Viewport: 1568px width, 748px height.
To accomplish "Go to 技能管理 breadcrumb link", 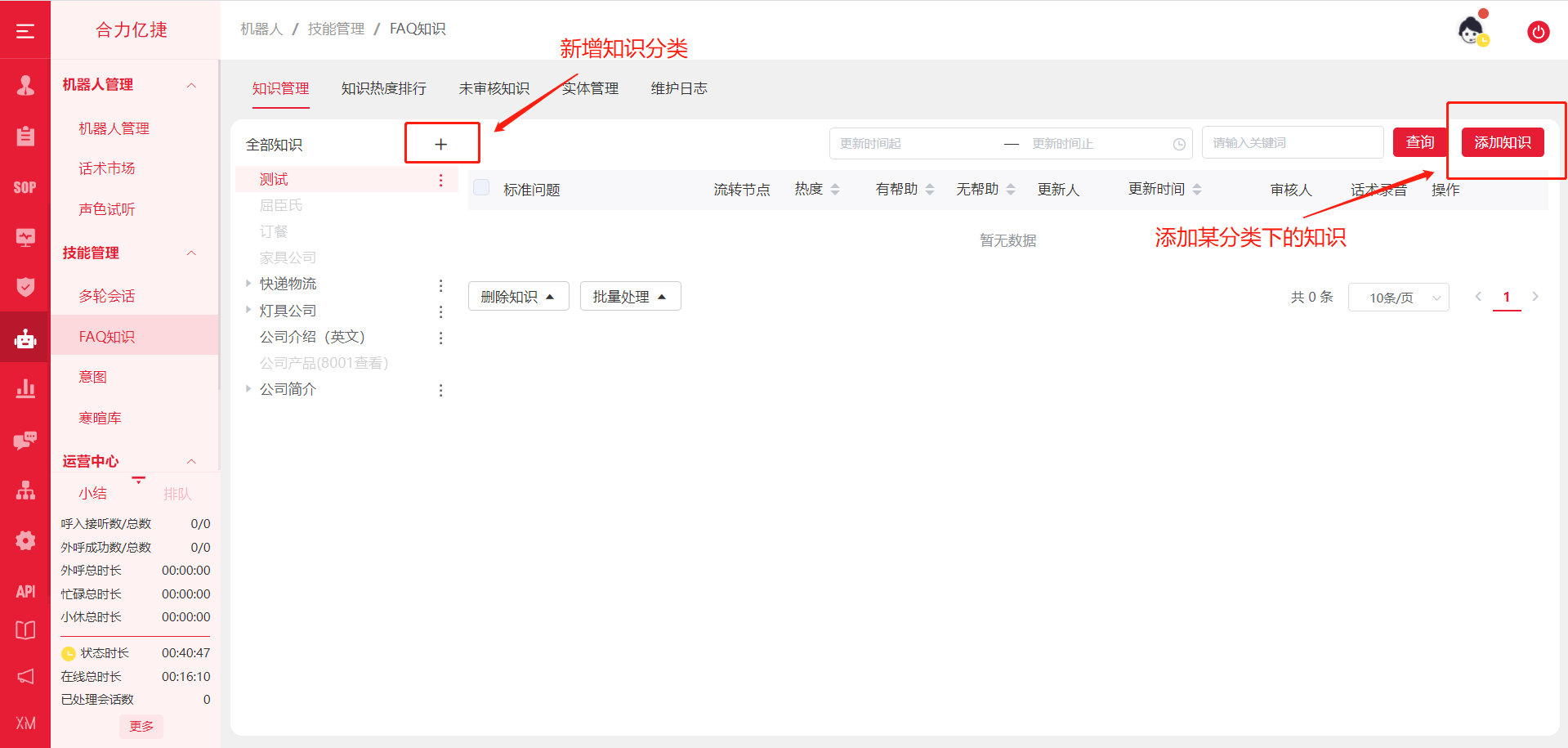I will coord(336,29).
